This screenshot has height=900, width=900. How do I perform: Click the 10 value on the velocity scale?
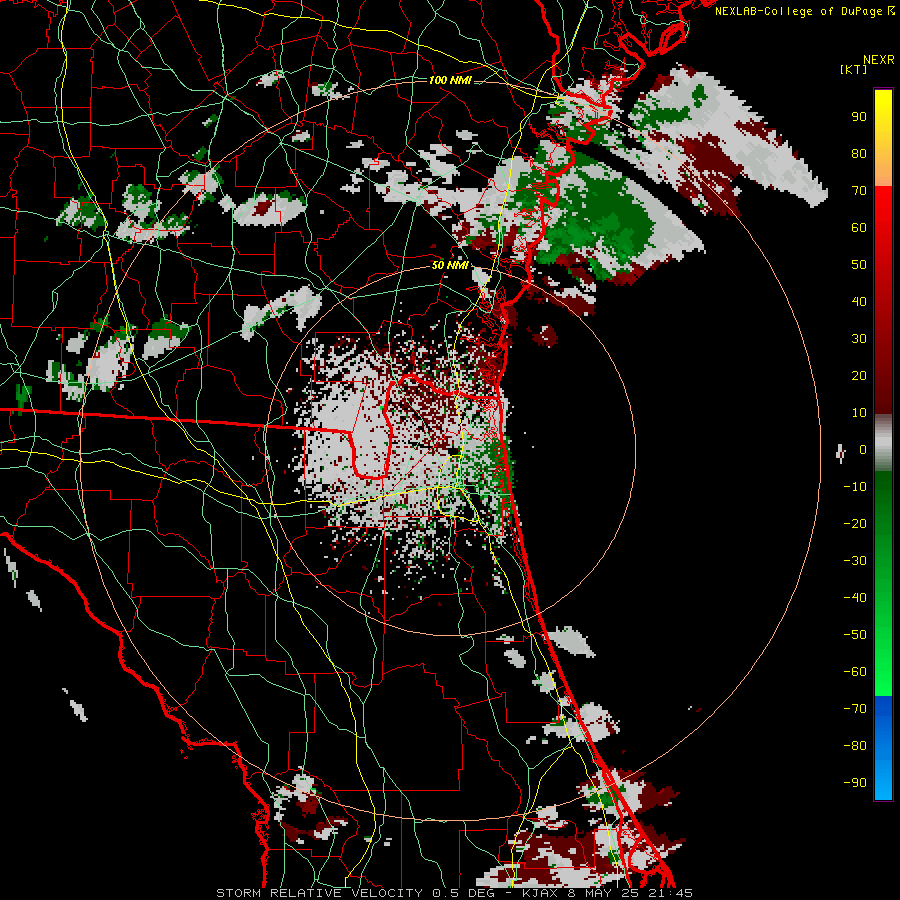859,413
